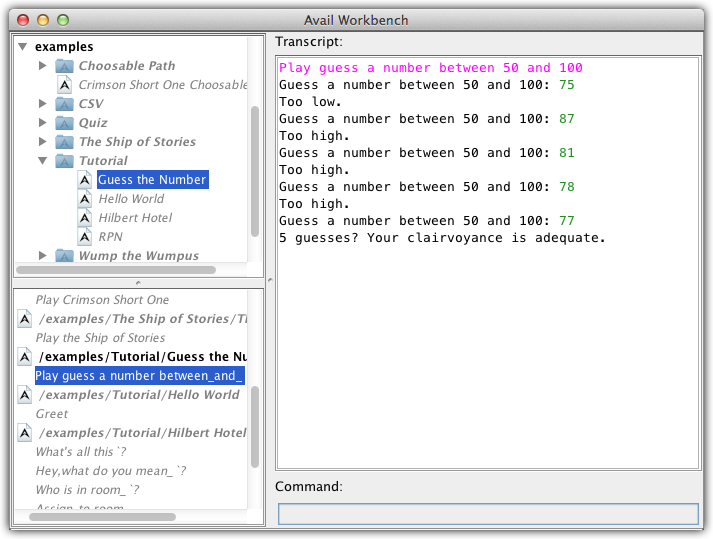Expand the CSV folder

(43, 104)
